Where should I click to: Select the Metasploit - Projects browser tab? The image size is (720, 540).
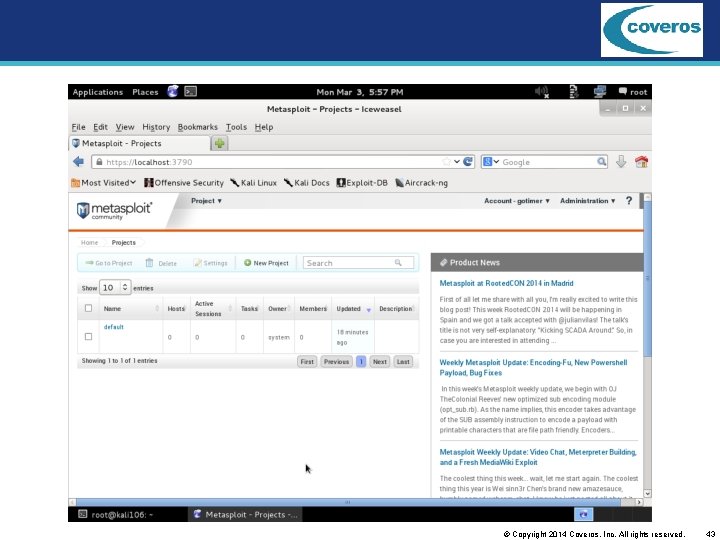[x=140, y=143]
